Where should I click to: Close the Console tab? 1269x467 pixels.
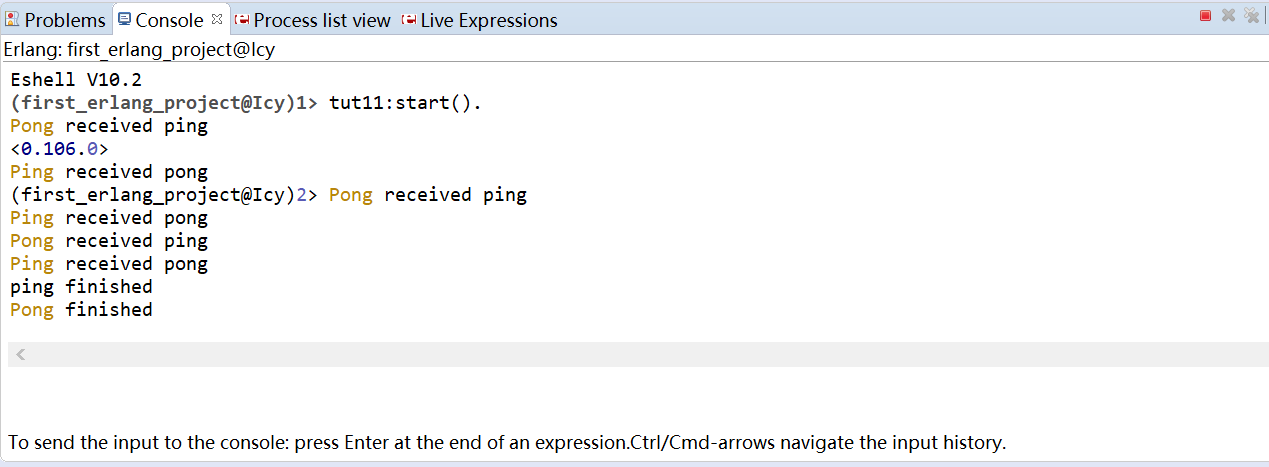(x=217, y=18)
